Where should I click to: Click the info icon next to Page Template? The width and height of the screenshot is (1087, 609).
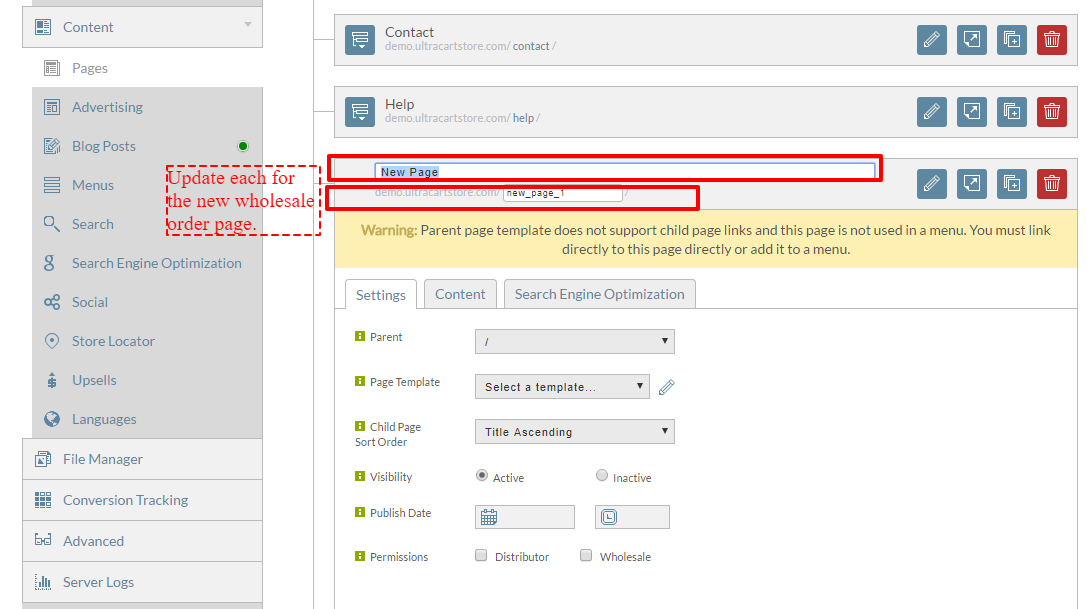coord(360,381)
